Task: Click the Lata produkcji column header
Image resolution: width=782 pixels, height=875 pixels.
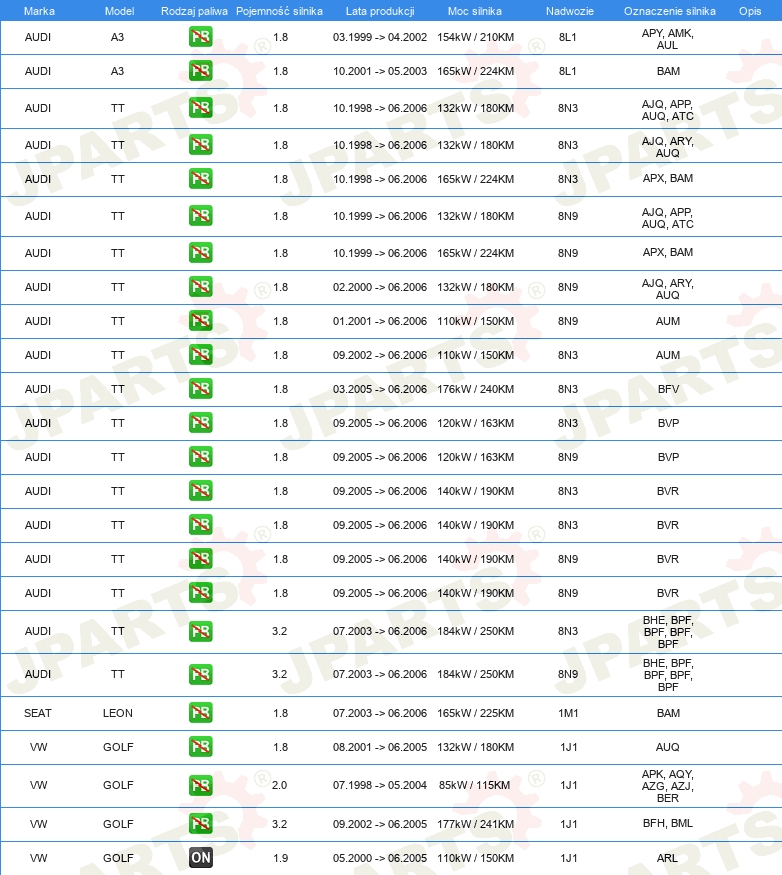Action: click(380, 11)
